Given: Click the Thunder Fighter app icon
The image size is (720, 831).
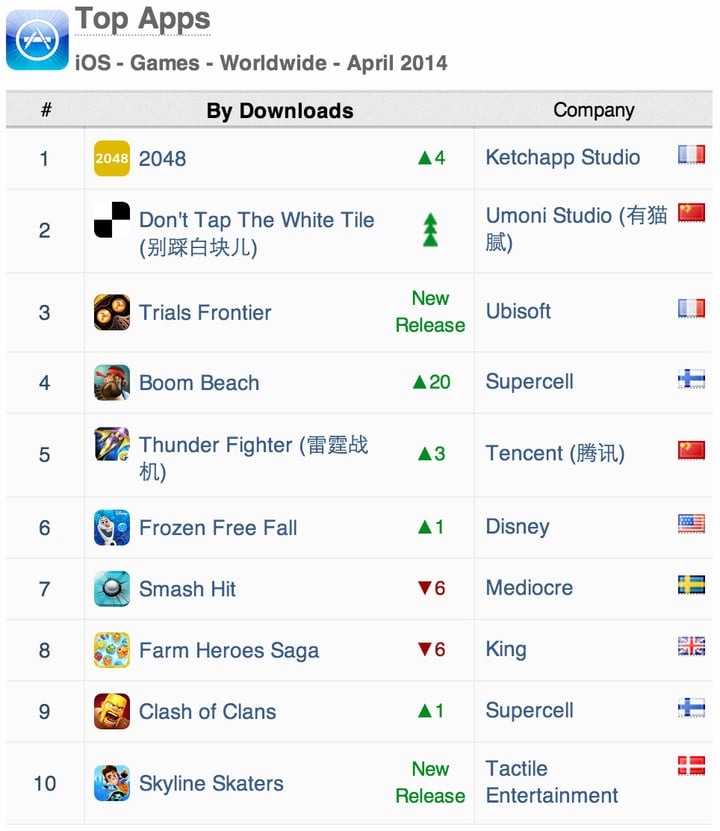Looking at the screenshot, I should click(112, 444).
